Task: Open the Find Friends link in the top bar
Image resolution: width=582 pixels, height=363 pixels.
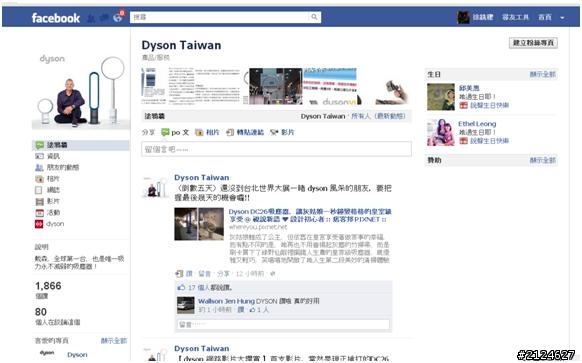Action: tap(515, 17)
